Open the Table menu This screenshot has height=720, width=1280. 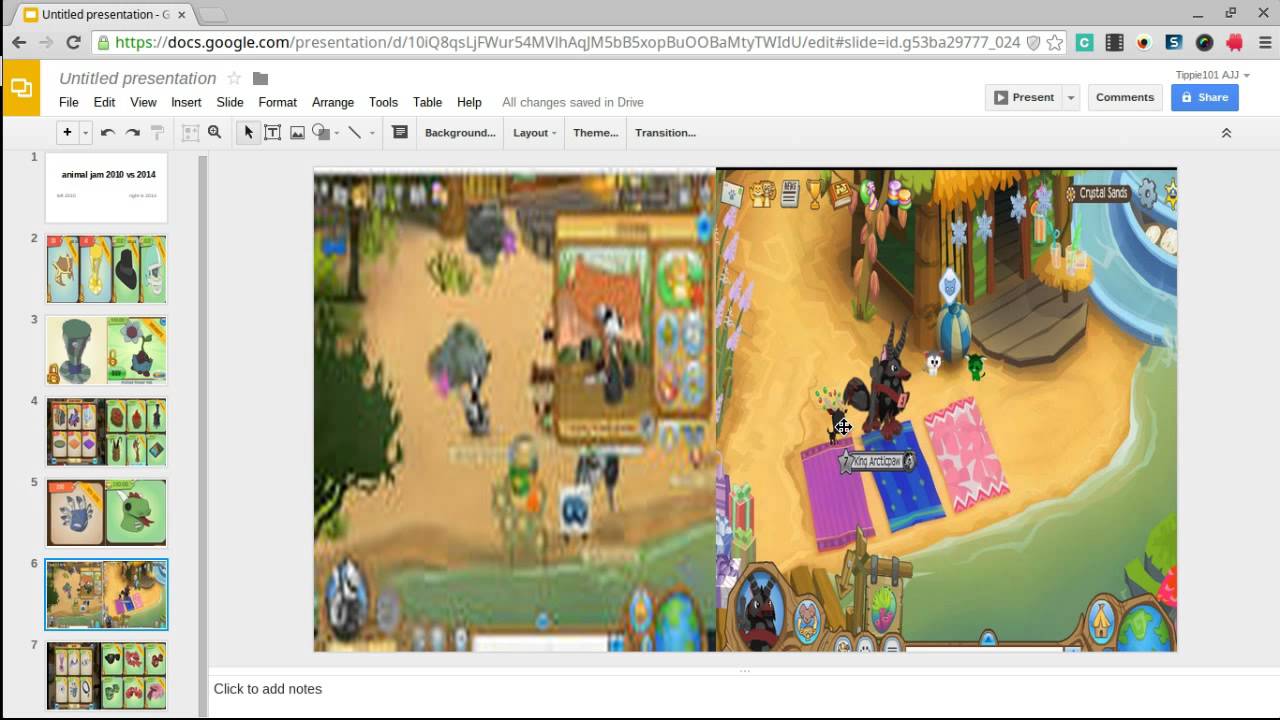[427, 102]
